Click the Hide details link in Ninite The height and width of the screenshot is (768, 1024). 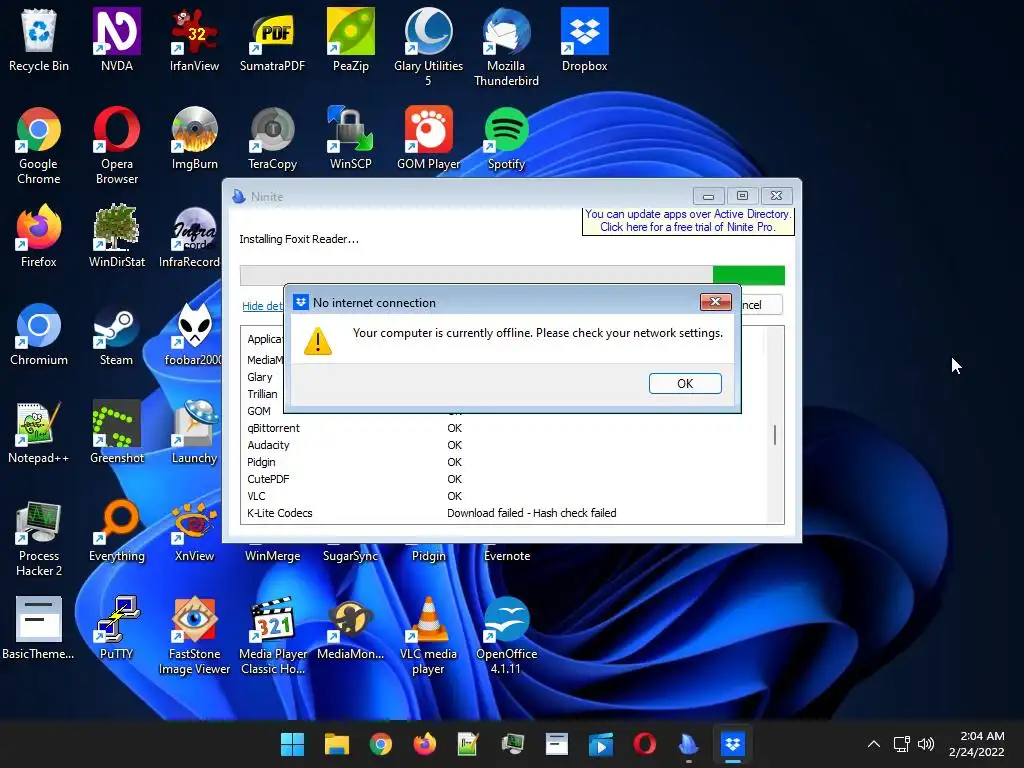tap(263, 306)
